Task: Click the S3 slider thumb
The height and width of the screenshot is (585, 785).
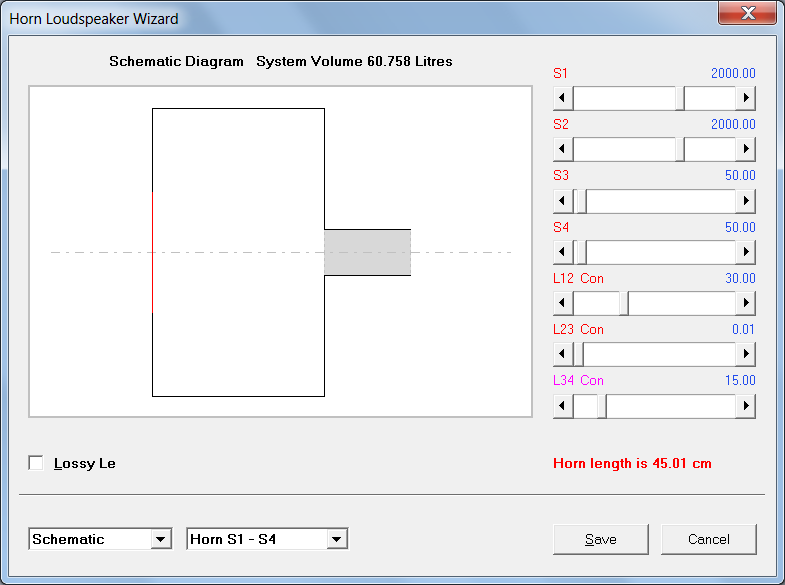Action: tap(581, 201)
